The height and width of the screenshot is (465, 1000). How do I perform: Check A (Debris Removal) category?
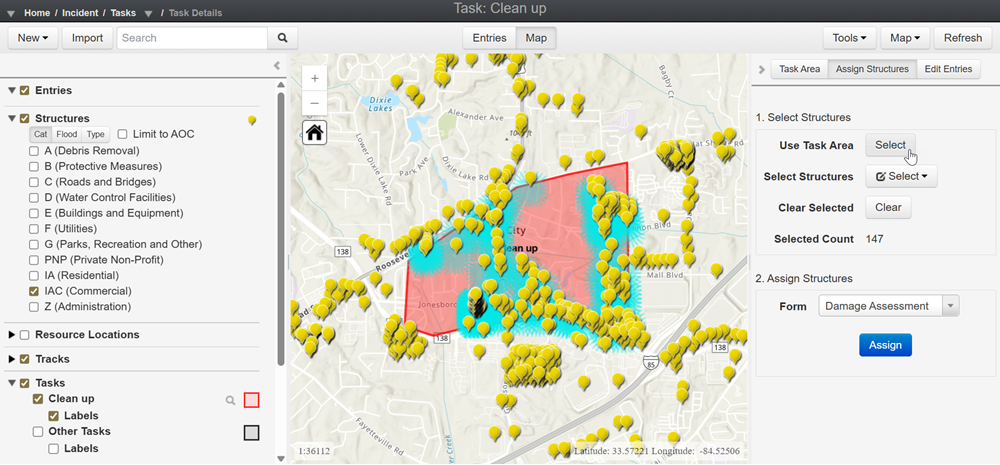tap(34, 151)
